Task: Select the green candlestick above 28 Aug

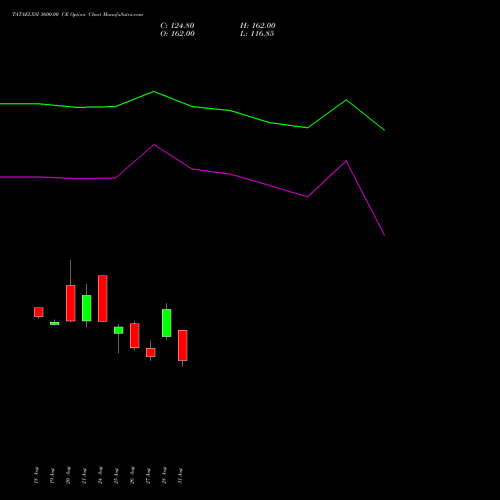Action: [167, 323]
